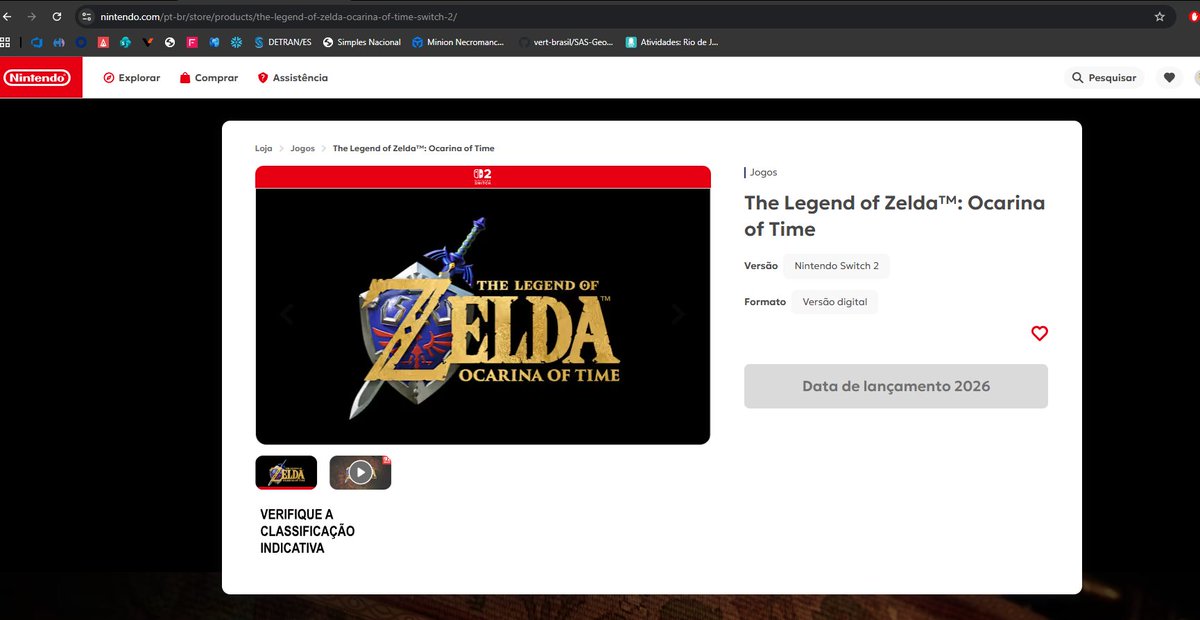Open the user profile avatar
Image resolution: width=1200 pixels, height=620 pixels.
coord(1197,77)
